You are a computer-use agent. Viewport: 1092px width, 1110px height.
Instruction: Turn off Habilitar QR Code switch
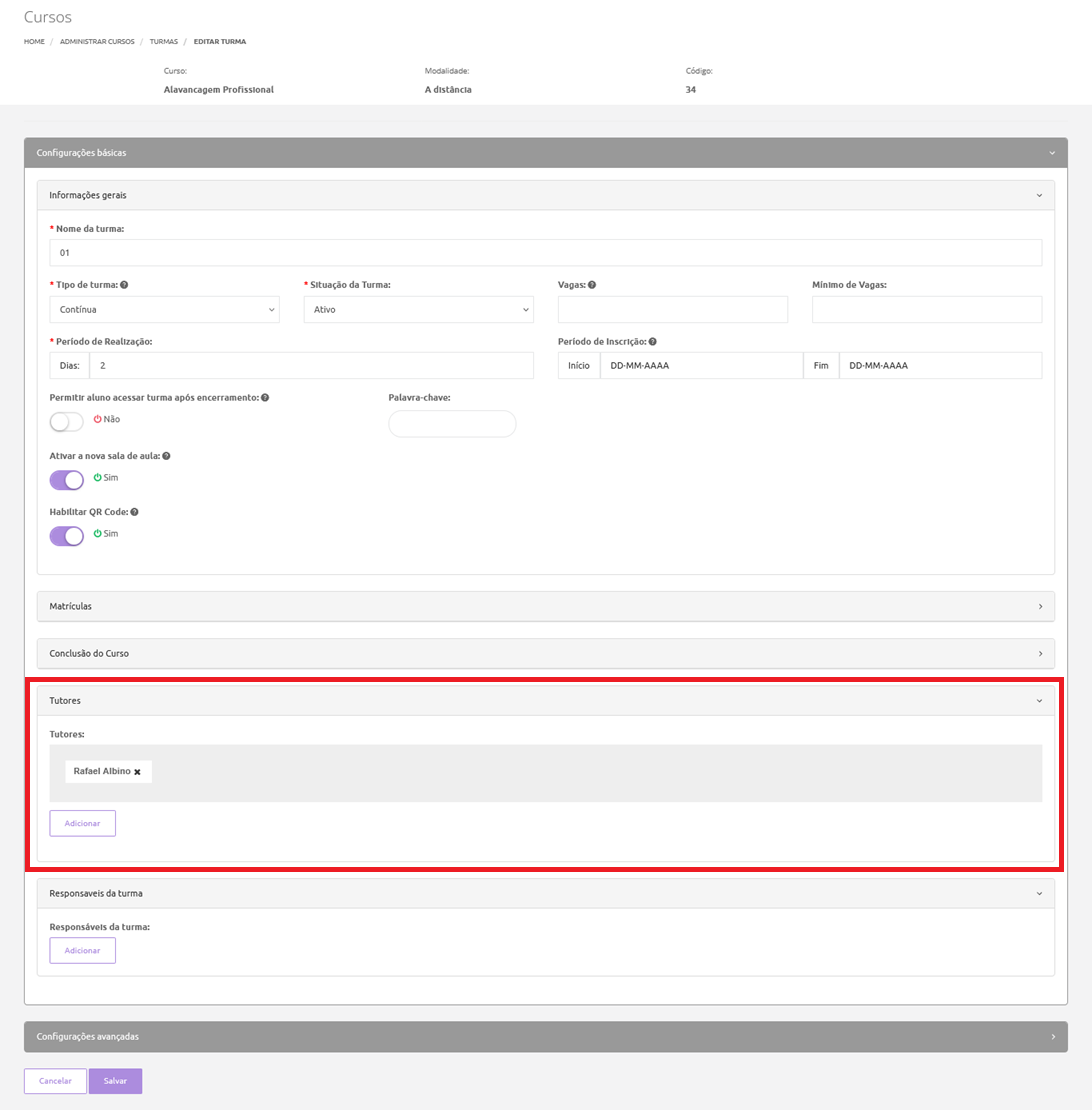67,535
